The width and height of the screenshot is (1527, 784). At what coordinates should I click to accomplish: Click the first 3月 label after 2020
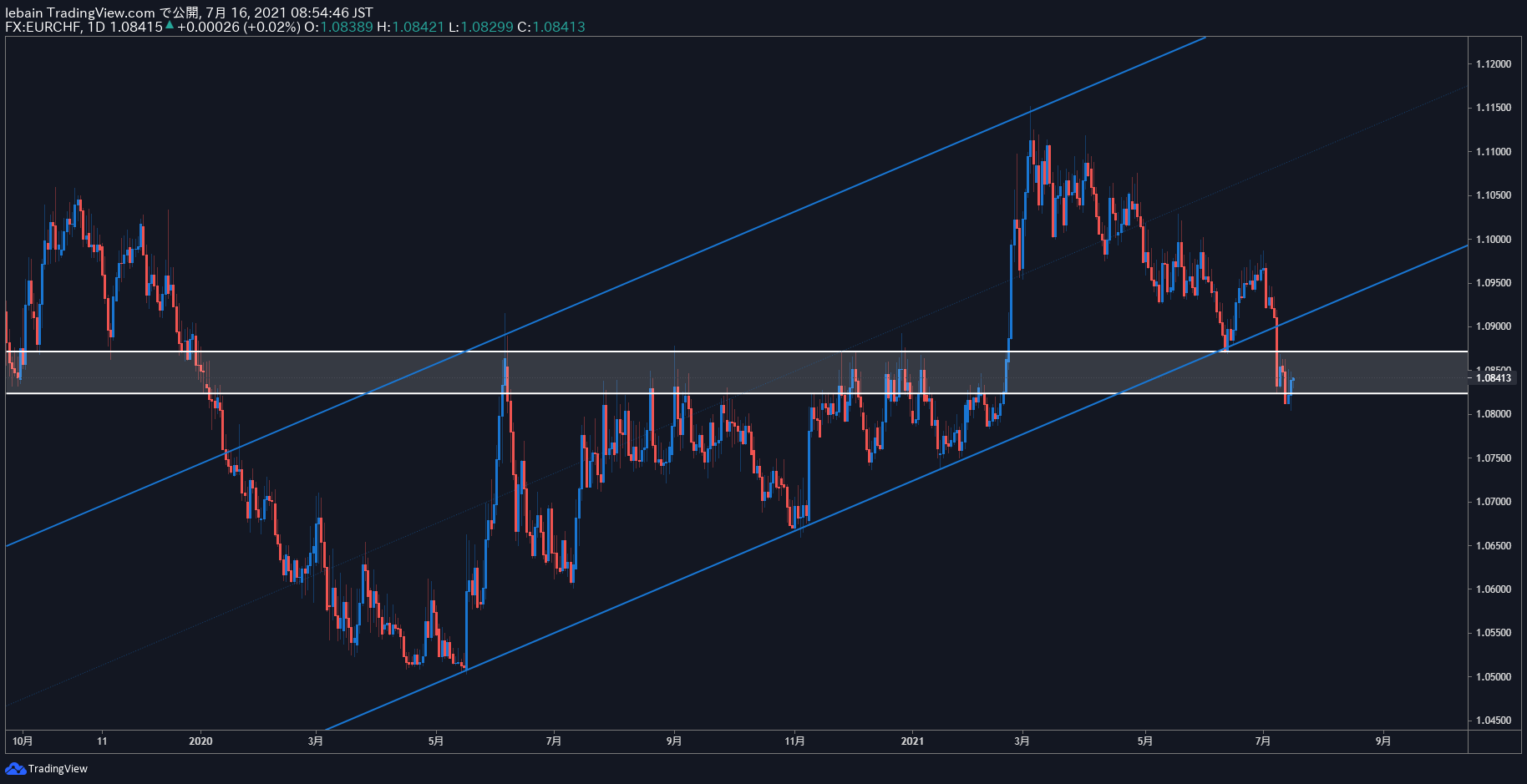point(316,741)
